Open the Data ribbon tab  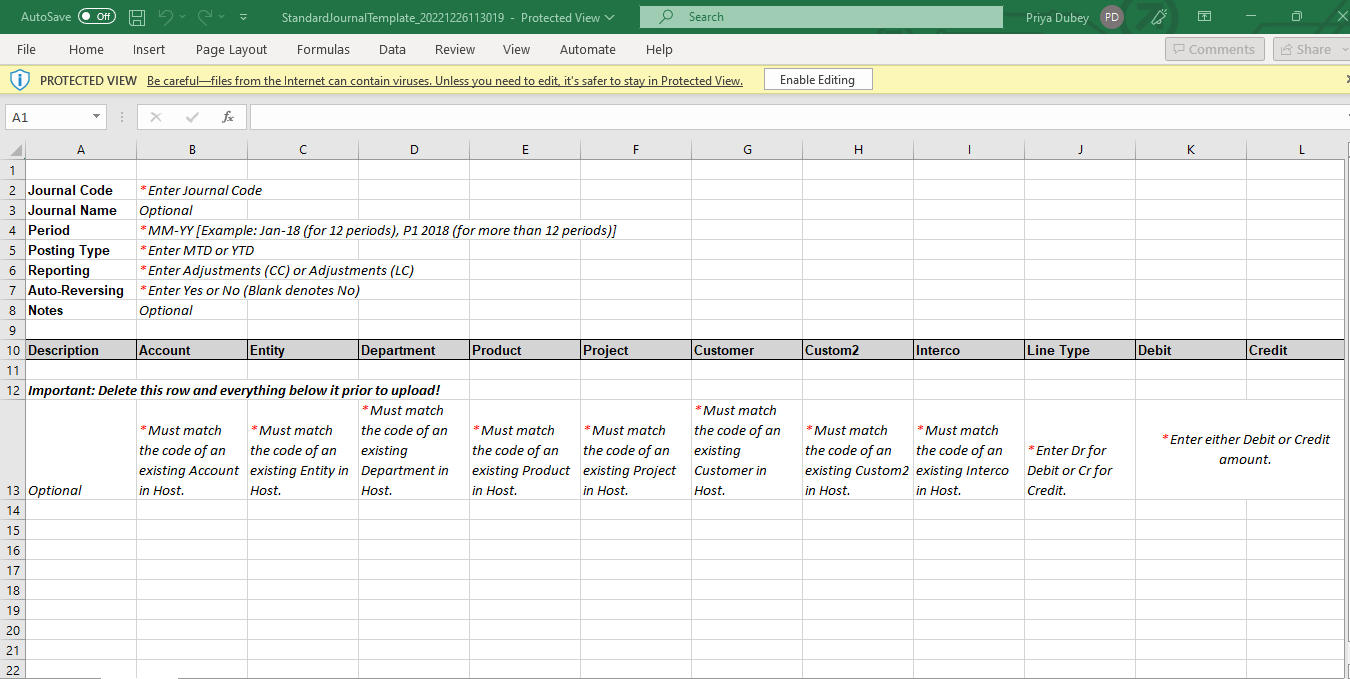392,49
